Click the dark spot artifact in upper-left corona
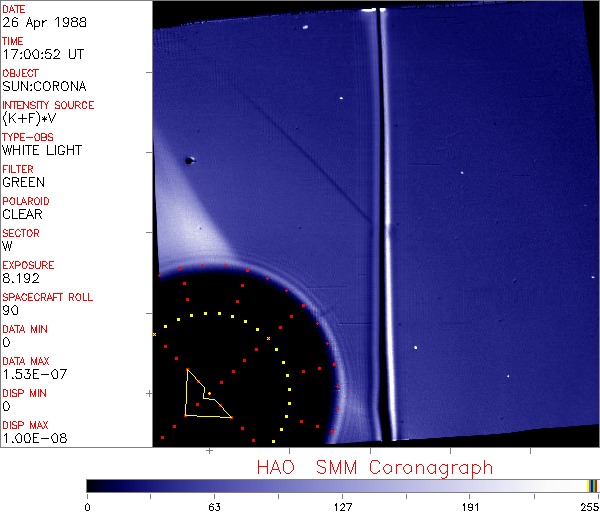This screenshot has height=512, width=600. 188,160
